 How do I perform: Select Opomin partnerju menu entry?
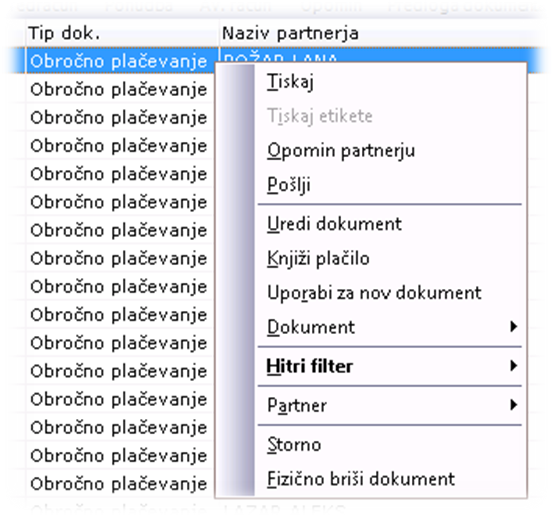click(x=341, y=151)
